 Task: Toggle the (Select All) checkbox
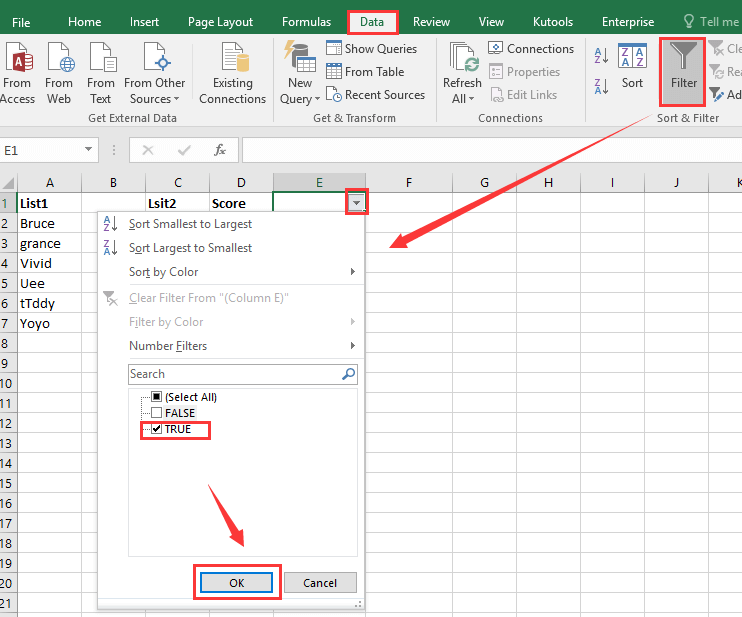156,397
